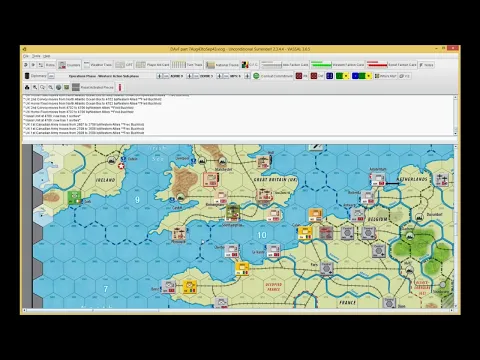Select the gray counter at Brest
The width and height of the screenshot is (480, 360).
(x=168, y=287)
